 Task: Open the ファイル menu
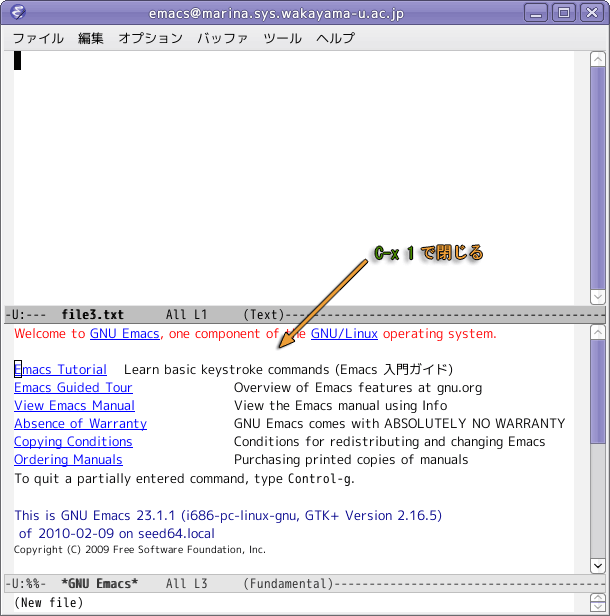pos(38,38)
